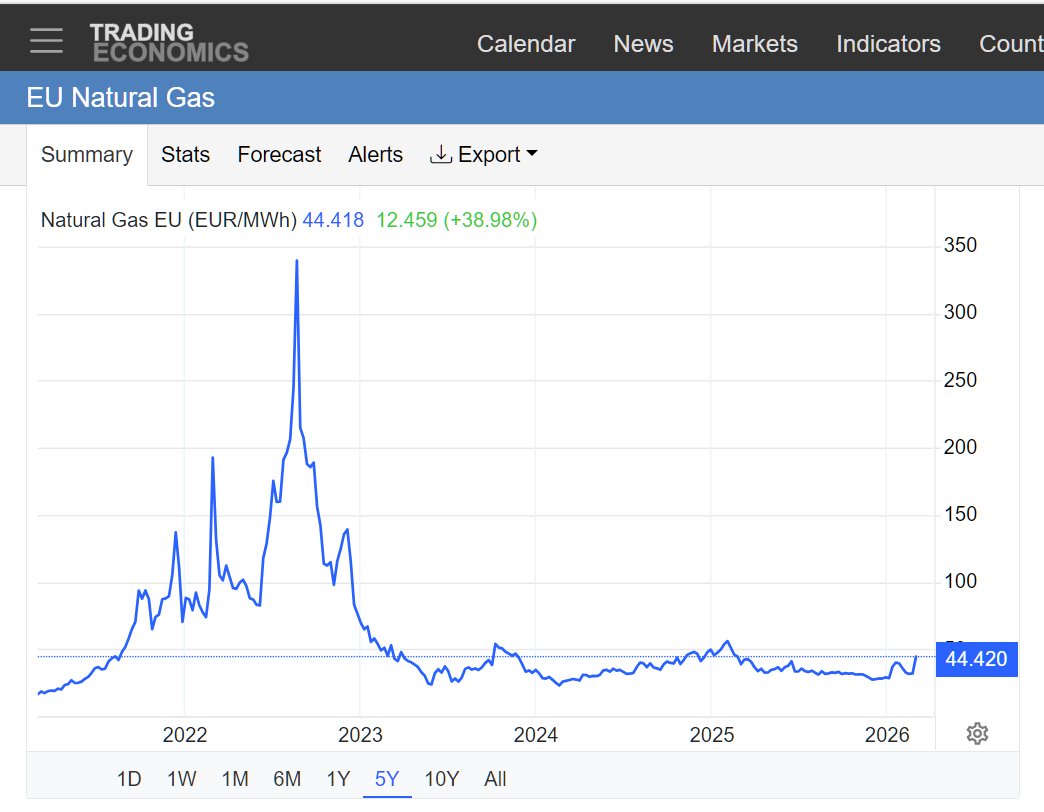Set chart range to 1M
Viewport: 1044px width, 812px height.
234,778
